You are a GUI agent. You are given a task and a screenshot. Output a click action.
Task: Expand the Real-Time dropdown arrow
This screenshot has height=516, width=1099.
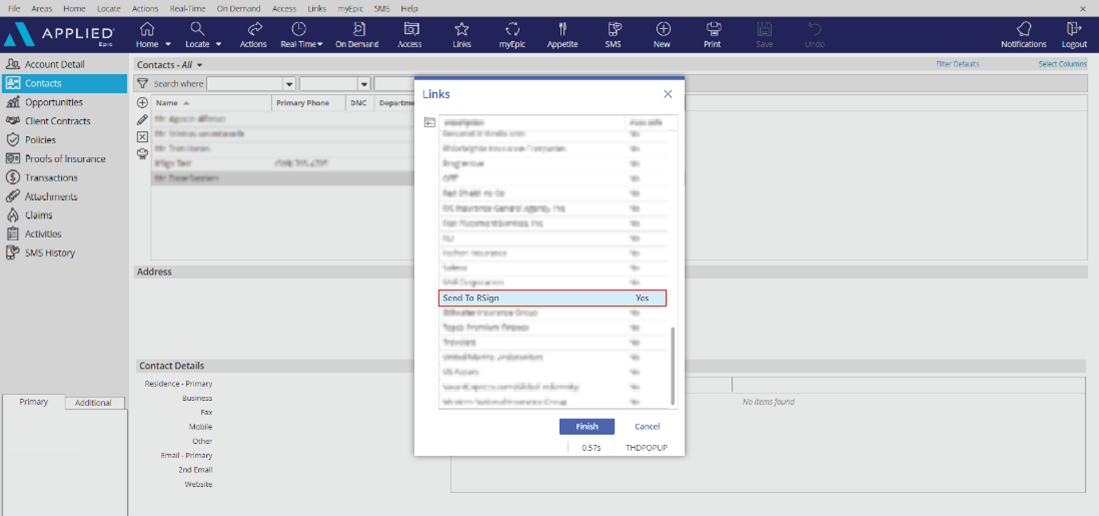[x=320, y=44]
